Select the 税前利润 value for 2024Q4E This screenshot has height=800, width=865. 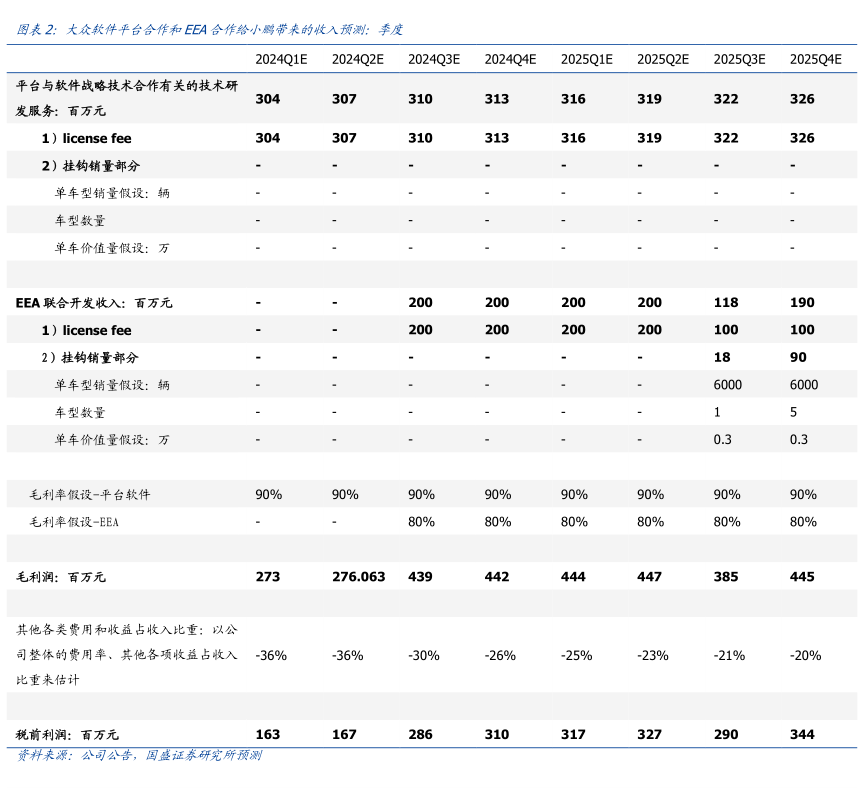[x=497, y=735]
